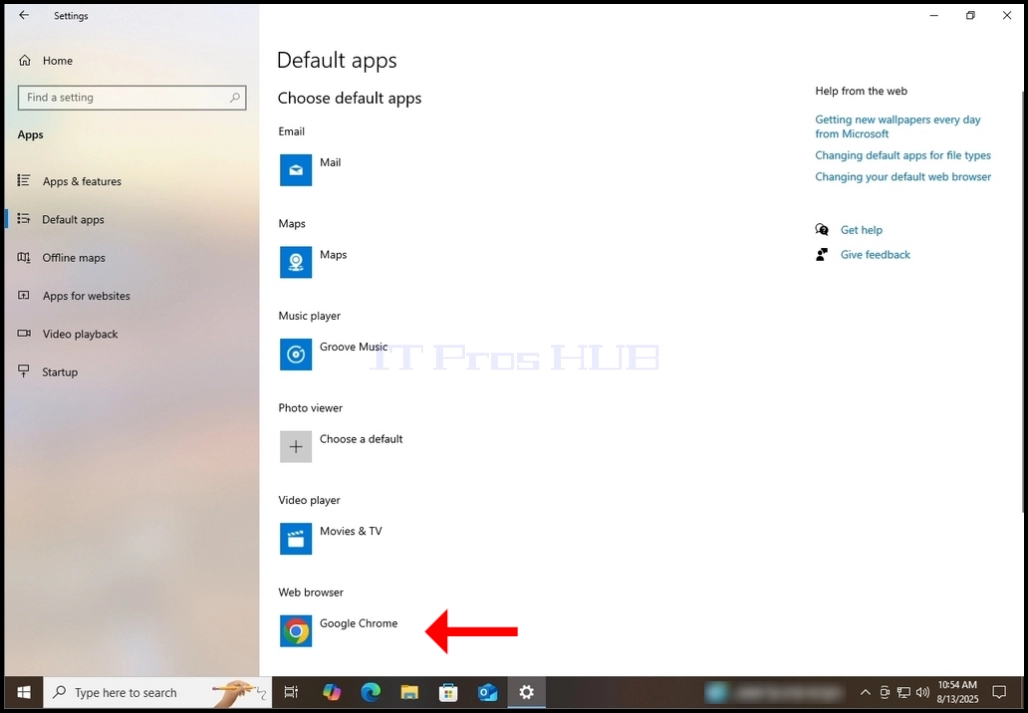Click the Settings gear on taskbar
The height and width of the screenshot is (713, 1028).
click(526, 692)
